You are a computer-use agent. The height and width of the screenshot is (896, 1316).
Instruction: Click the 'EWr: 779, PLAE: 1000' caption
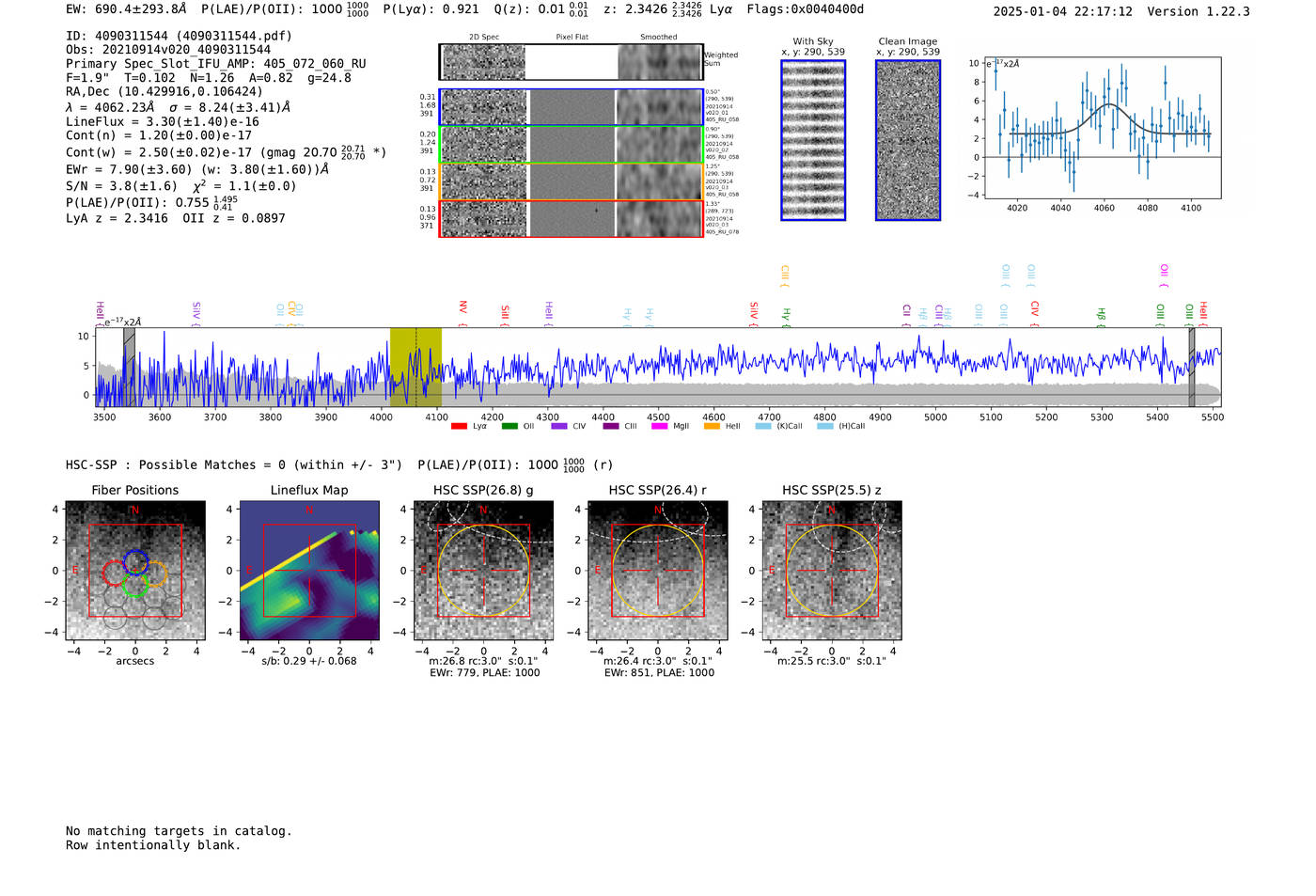tap(484, 673)
